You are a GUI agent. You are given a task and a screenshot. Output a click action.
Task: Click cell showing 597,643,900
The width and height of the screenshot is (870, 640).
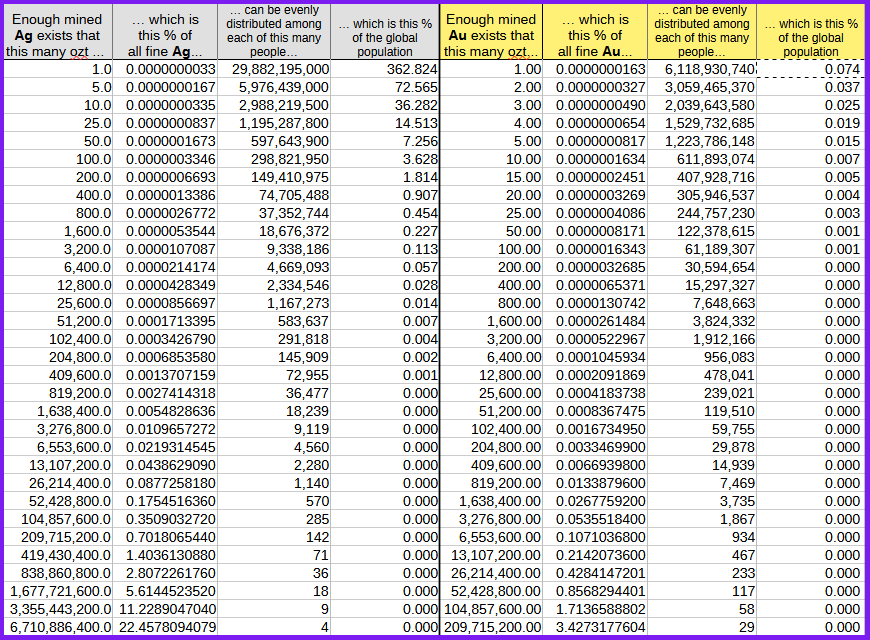(x=274, y=141)
